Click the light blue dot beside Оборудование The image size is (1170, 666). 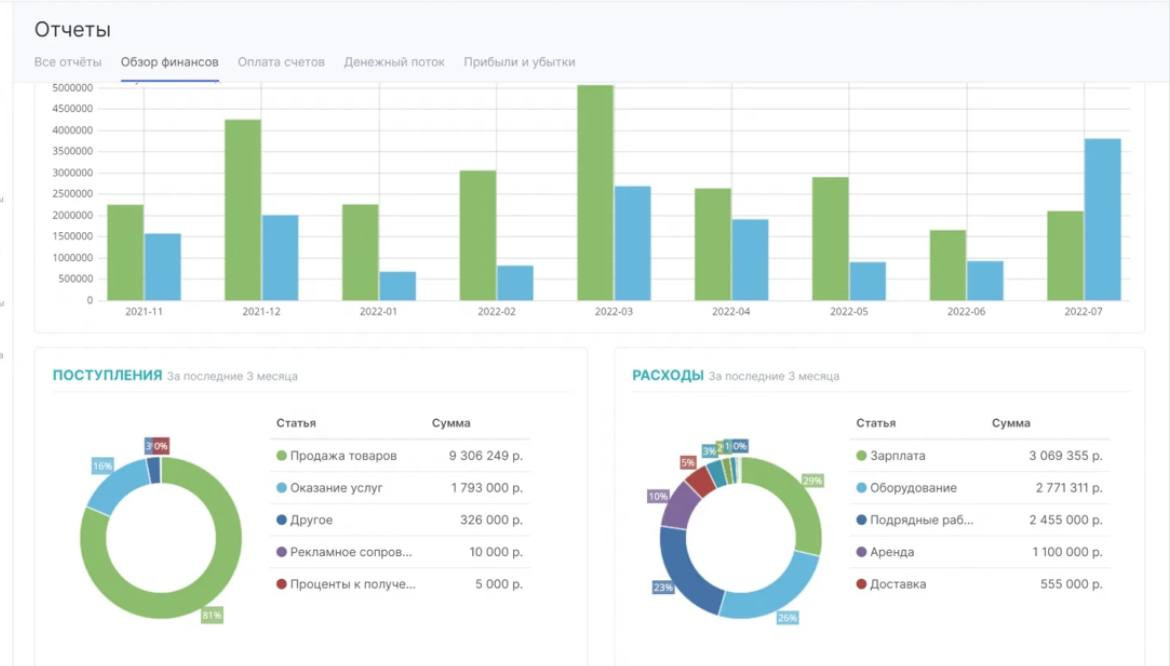861,488
